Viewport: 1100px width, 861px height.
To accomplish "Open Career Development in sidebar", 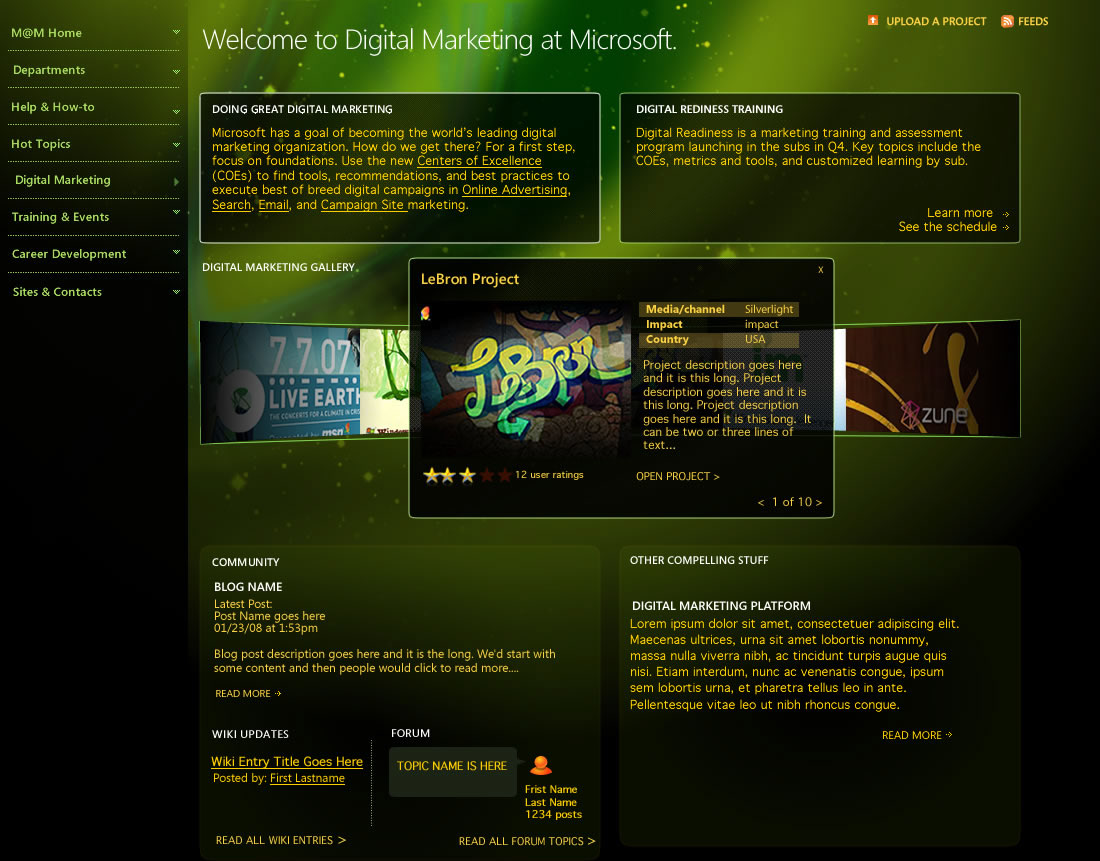I will [x=69, y=254].
